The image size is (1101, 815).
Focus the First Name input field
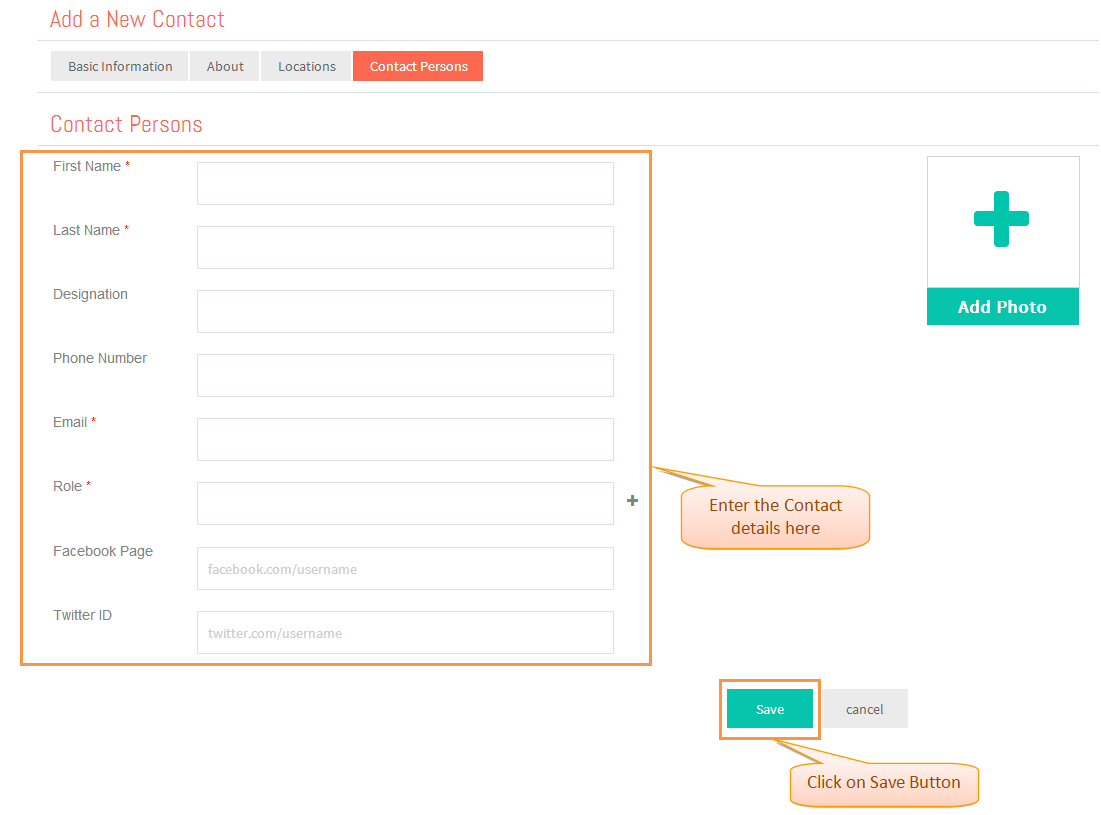(x=405, y=183)
